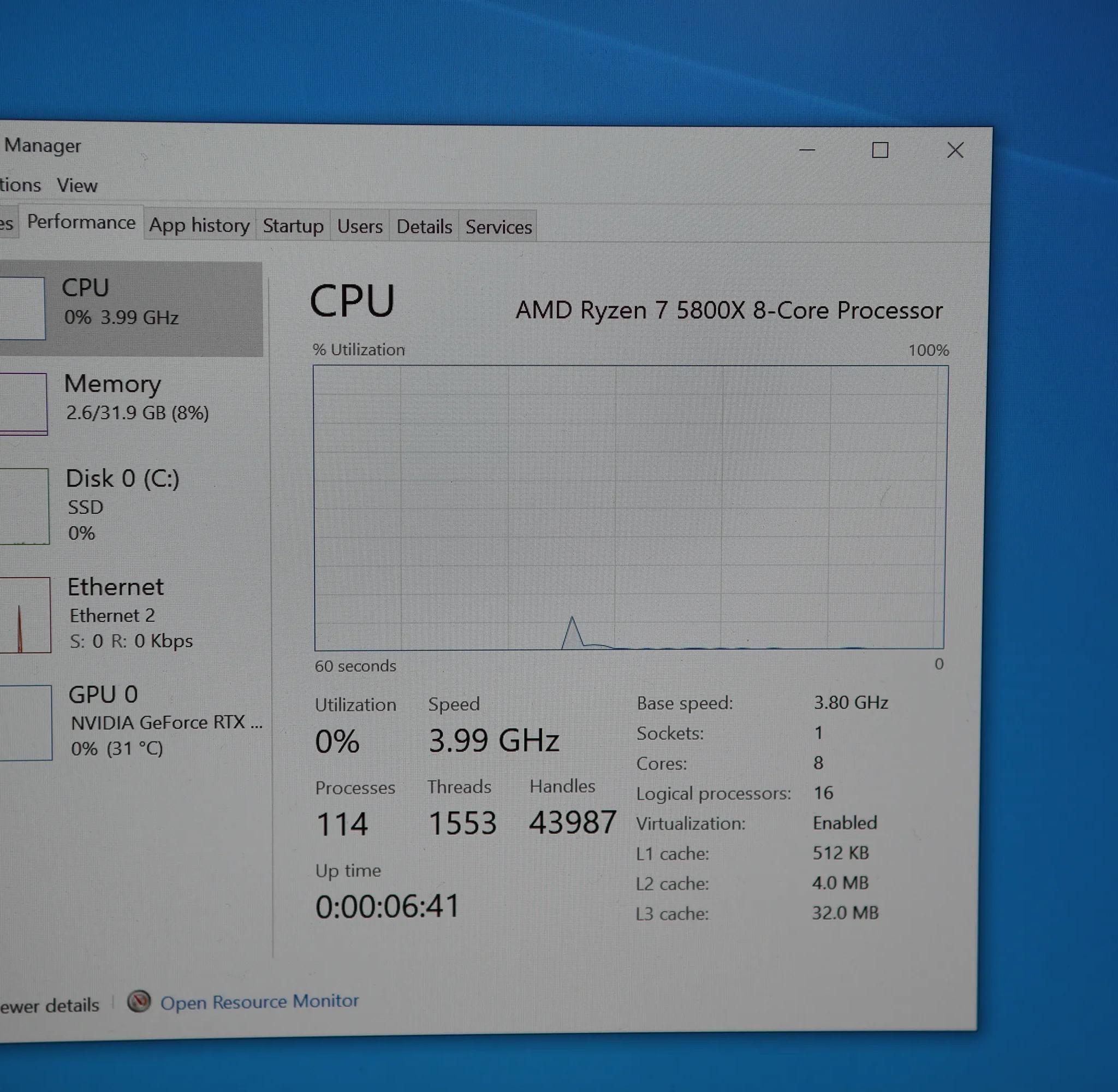Select the Memory entry in sidebar

coord(132,403)
